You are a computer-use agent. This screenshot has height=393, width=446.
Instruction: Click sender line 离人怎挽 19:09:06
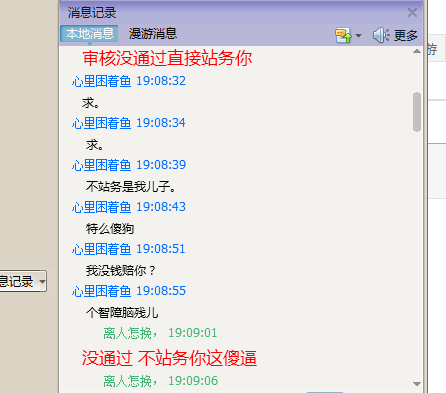[x=161, y=381]
